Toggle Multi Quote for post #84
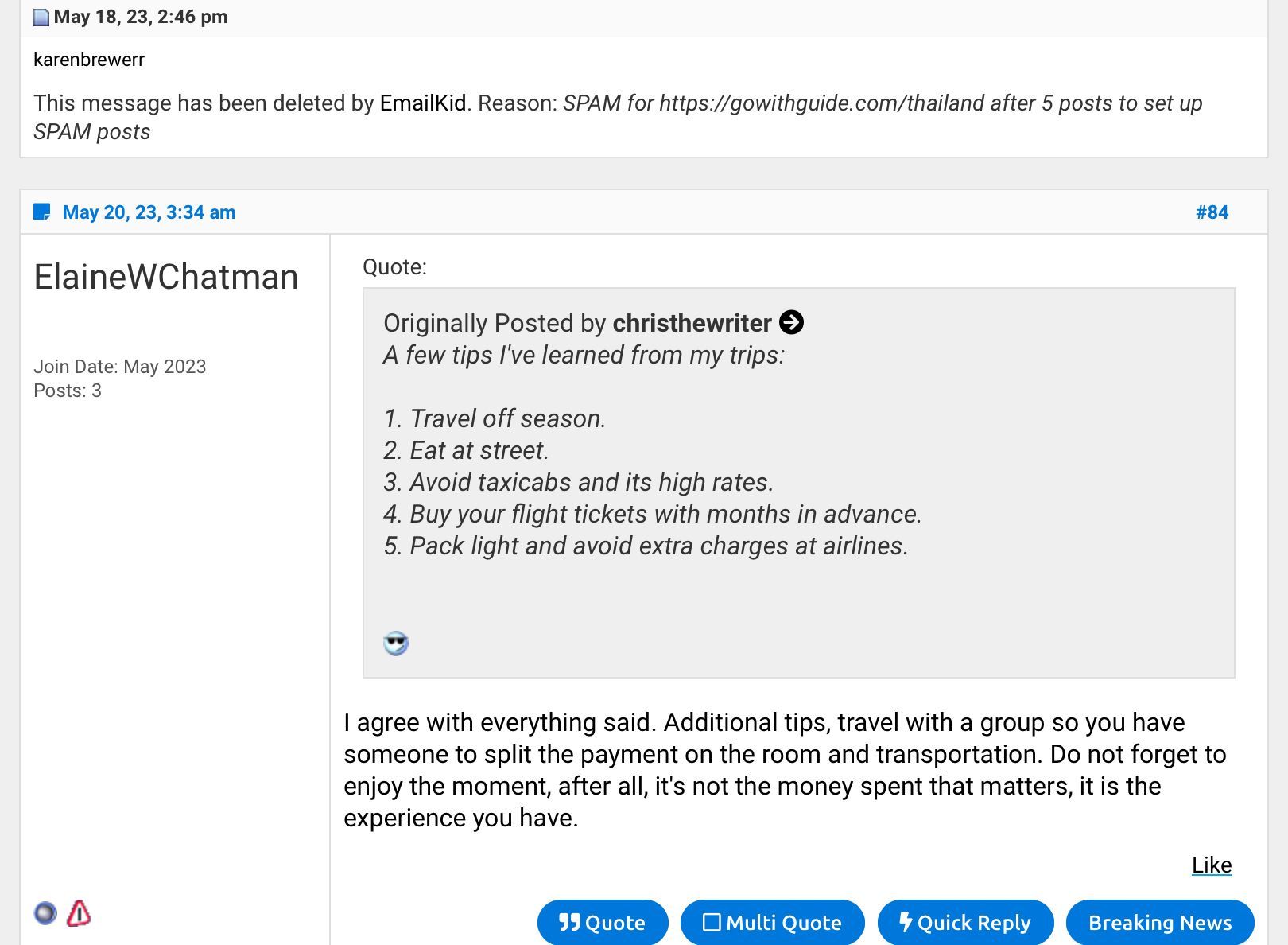The image size is (1288, 945). click(772, 923)
